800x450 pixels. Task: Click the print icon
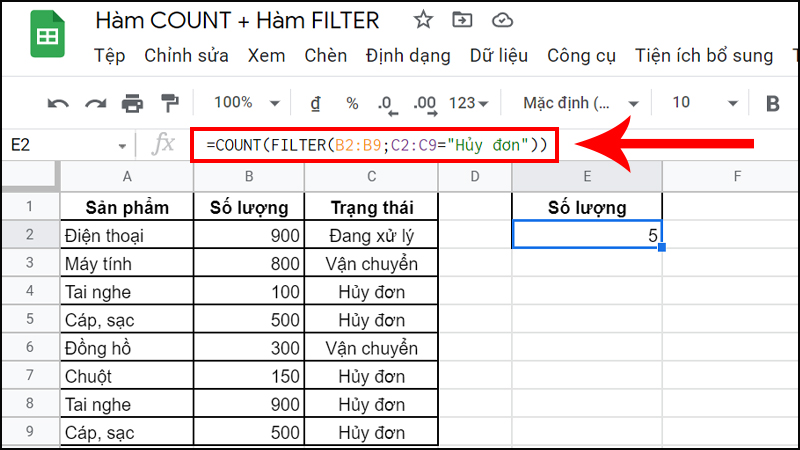[132, 103]
